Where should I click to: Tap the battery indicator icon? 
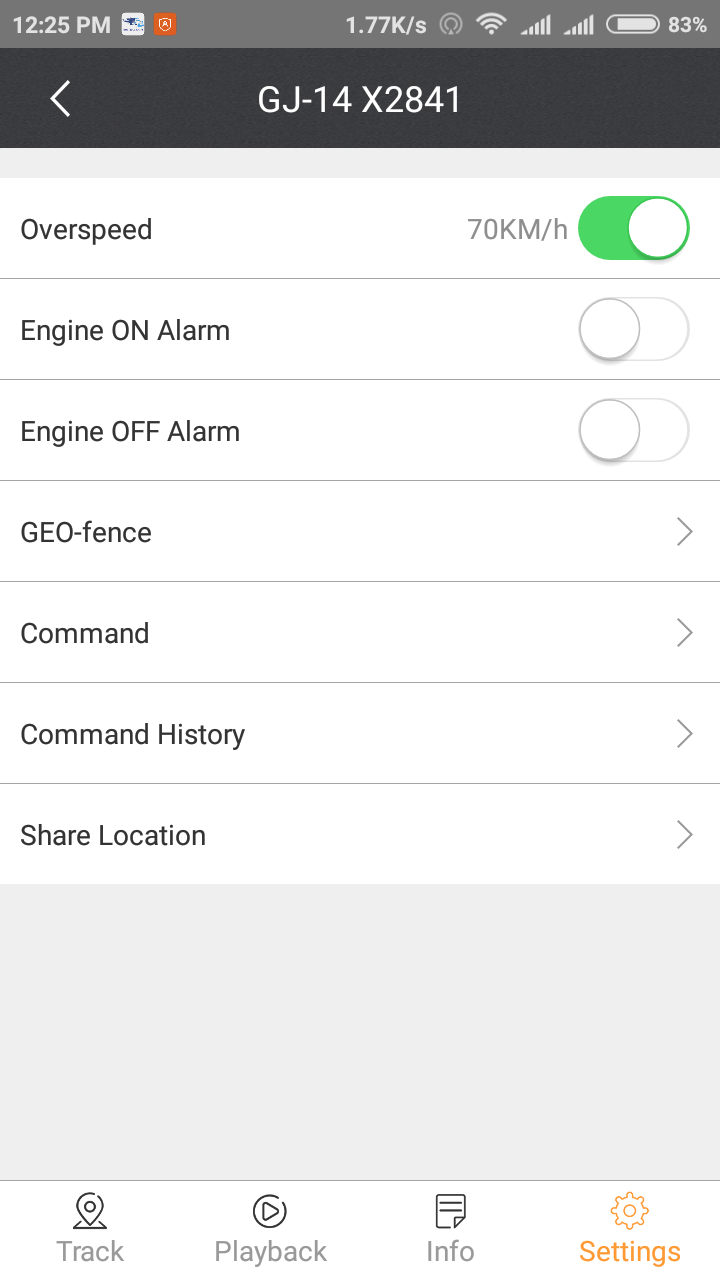click(x=633, y=24)
